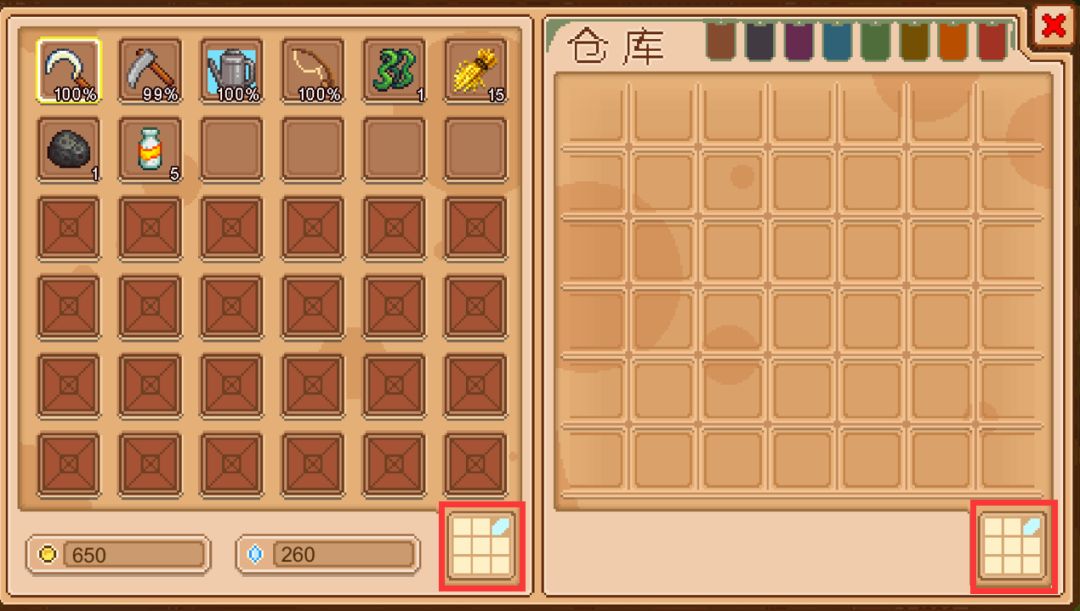Select the fishing rod item

[313, 71]
